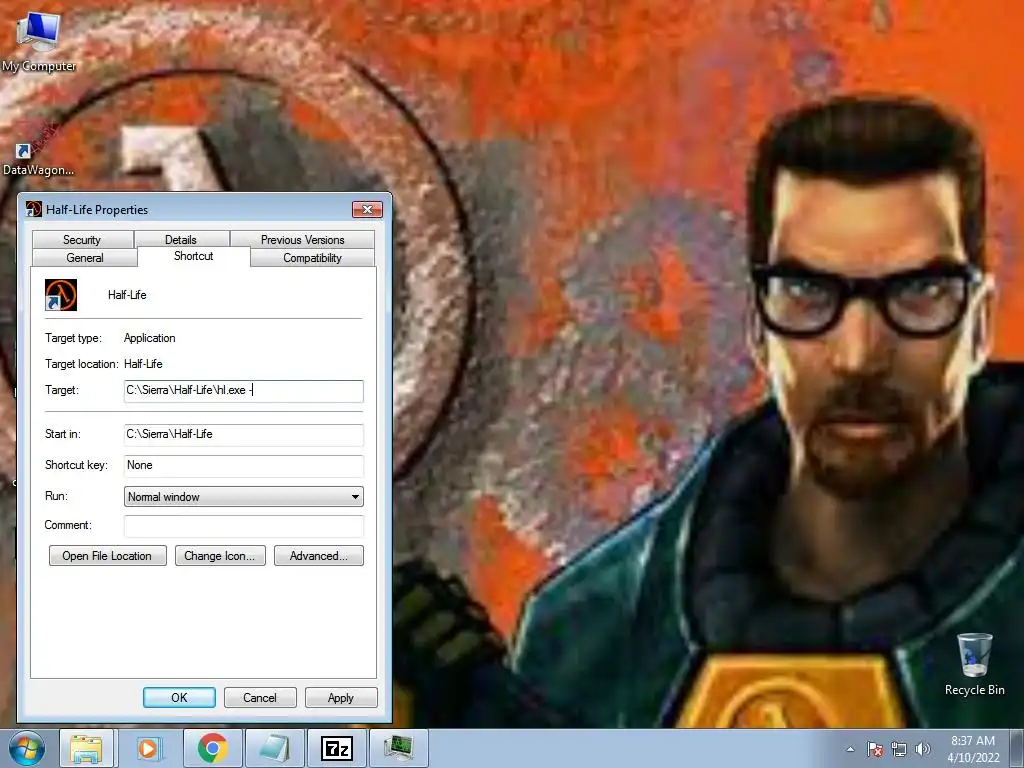1024x768 pixels.
Task: Switch to the General tab
Action: click(85, 257)
